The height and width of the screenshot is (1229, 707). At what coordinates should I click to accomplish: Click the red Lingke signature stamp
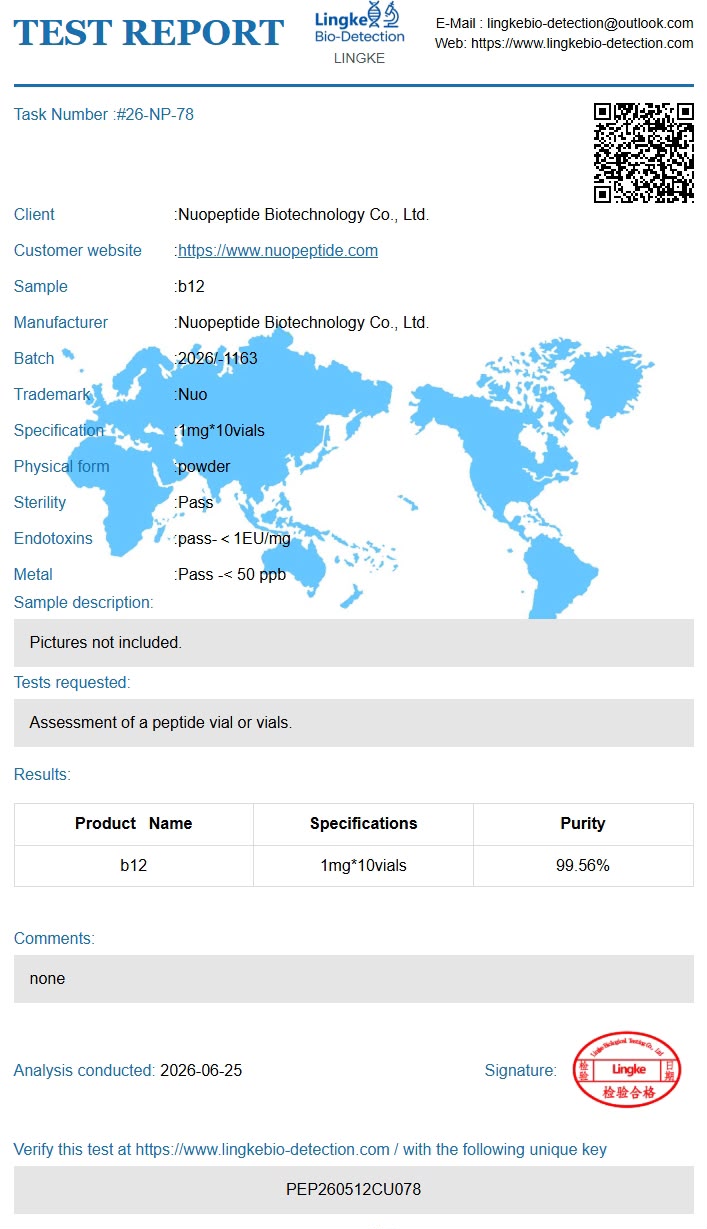(x=628, y=1069)
